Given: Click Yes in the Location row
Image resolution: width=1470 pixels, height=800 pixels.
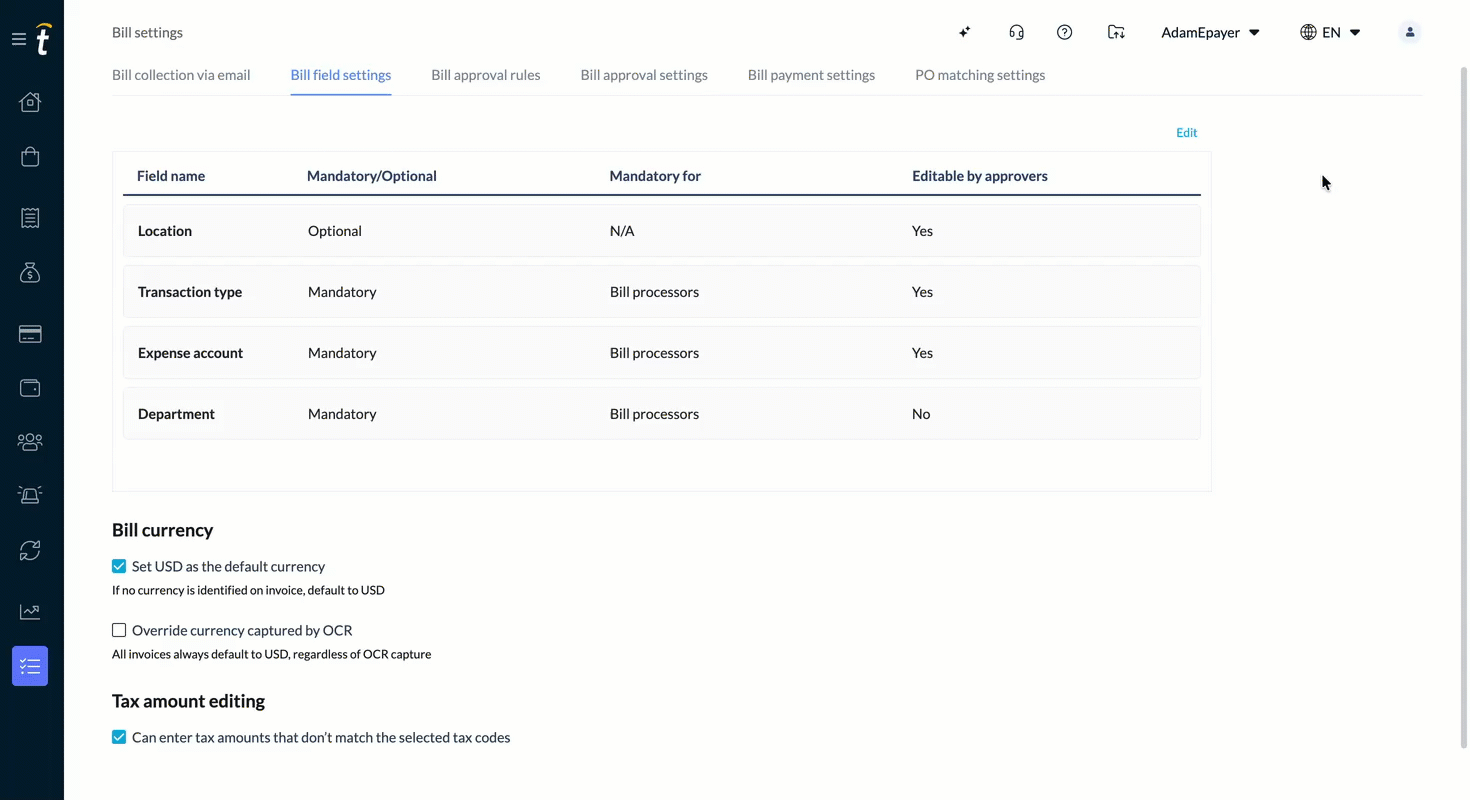Looking at the screenshot, I should point(922,231).
